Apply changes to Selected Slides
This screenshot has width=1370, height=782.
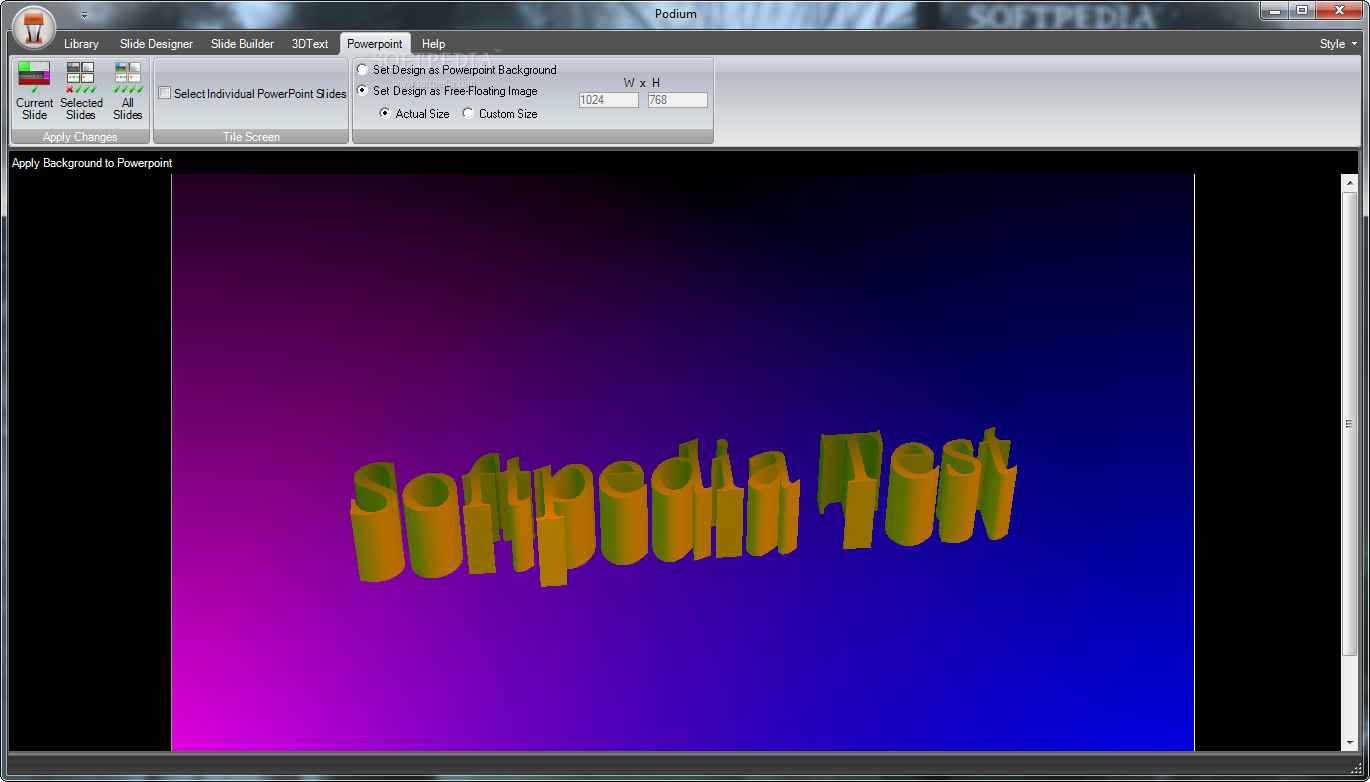click(x=81, y=91)
